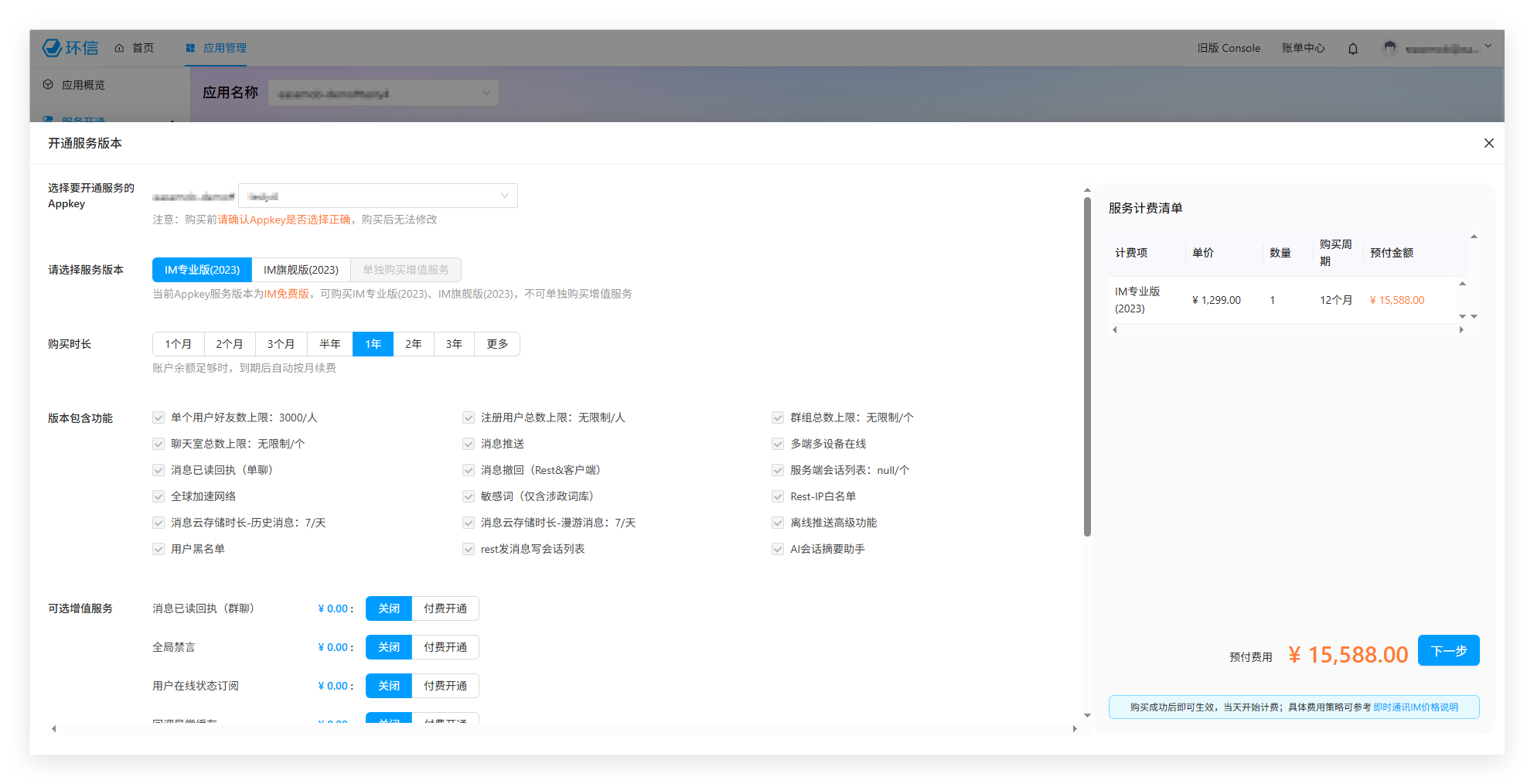Click the 首页 home icon
This screenshot has width=1534, height=784.
click(119, 48)
